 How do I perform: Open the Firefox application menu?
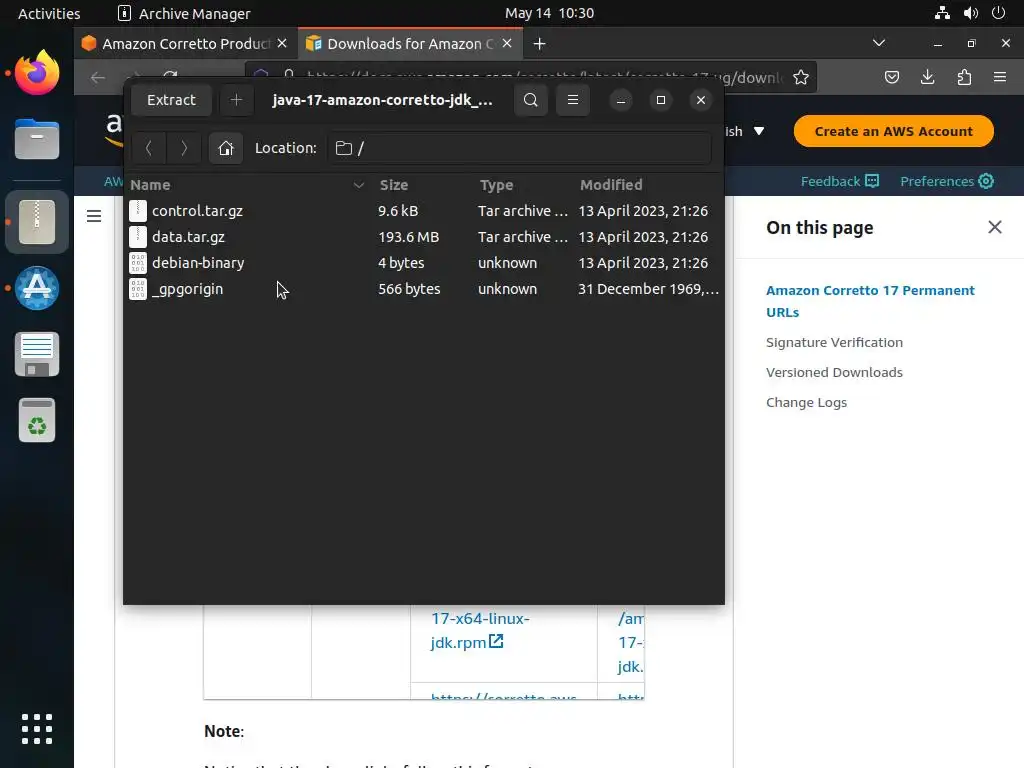(x=1000, y=78)
